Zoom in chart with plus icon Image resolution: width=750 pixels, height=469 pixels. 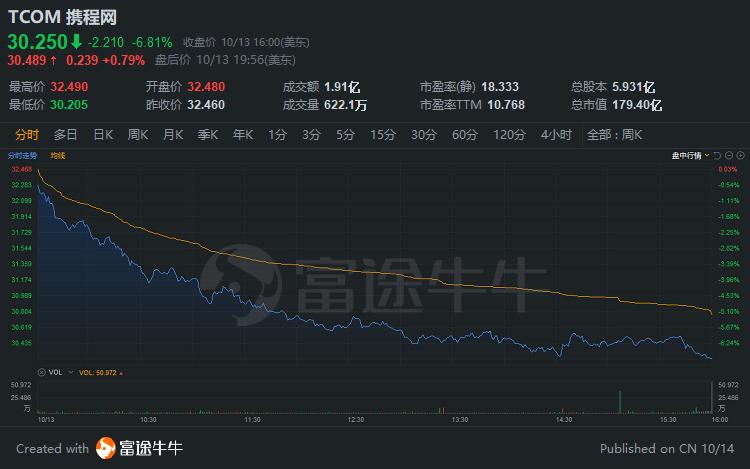pos(740,155)
